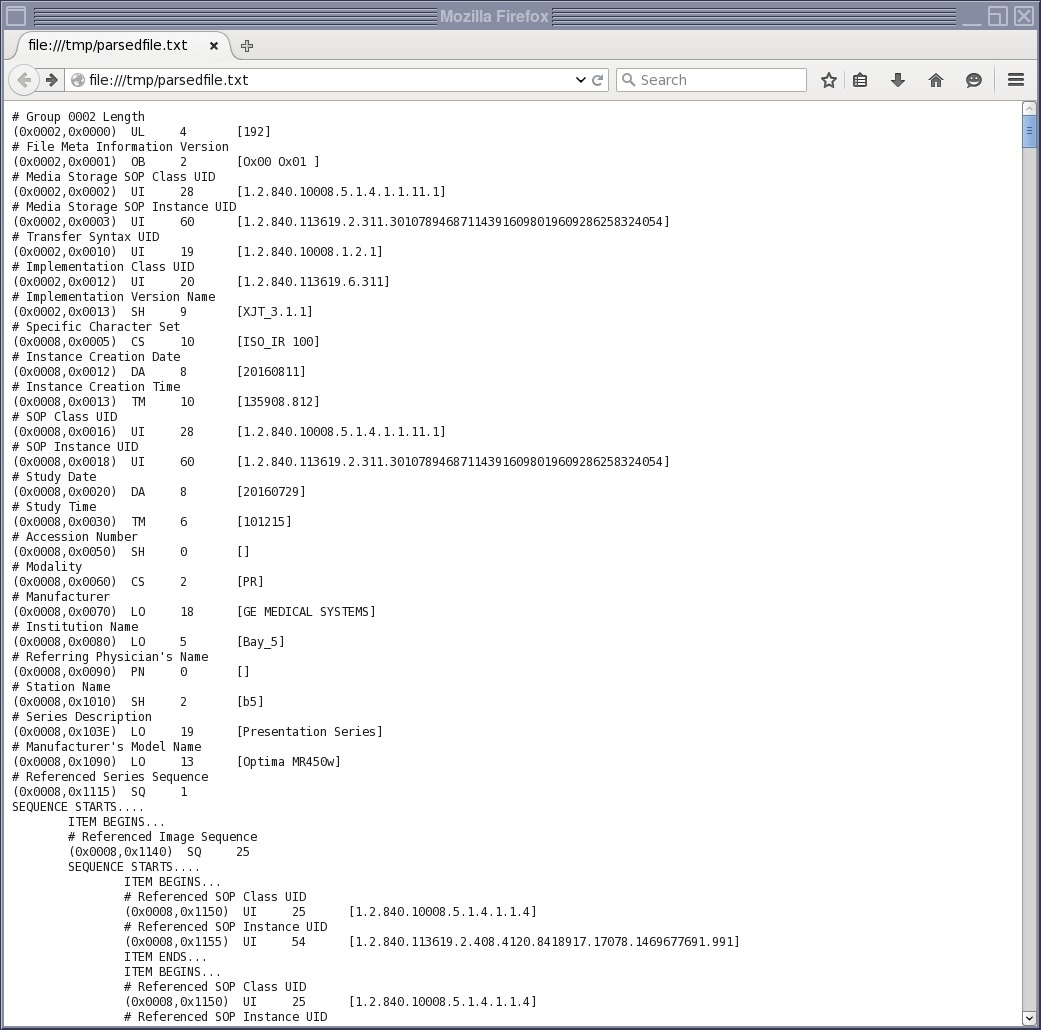Open the Hello smiley chat icon
Screen dimensions: 1041x1030
(x=974, y=80)
